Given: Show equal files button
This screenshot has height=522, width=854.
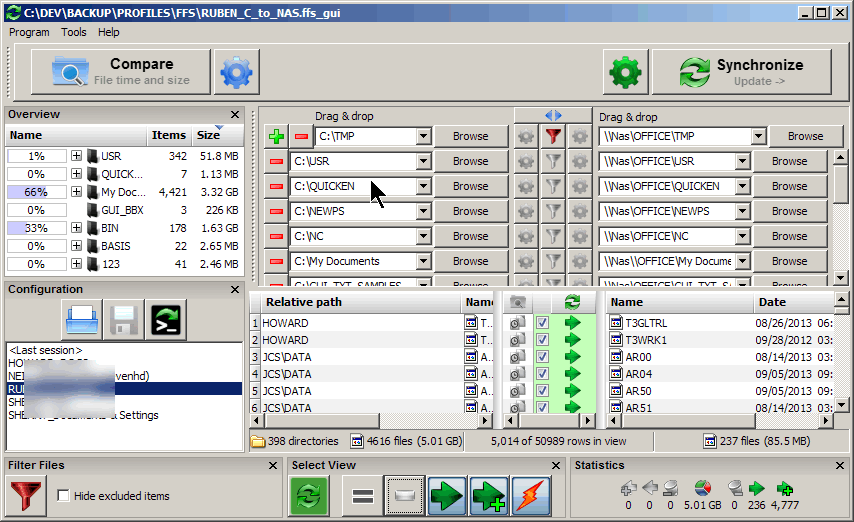Looking at the screenshot, I should point(363,496).
